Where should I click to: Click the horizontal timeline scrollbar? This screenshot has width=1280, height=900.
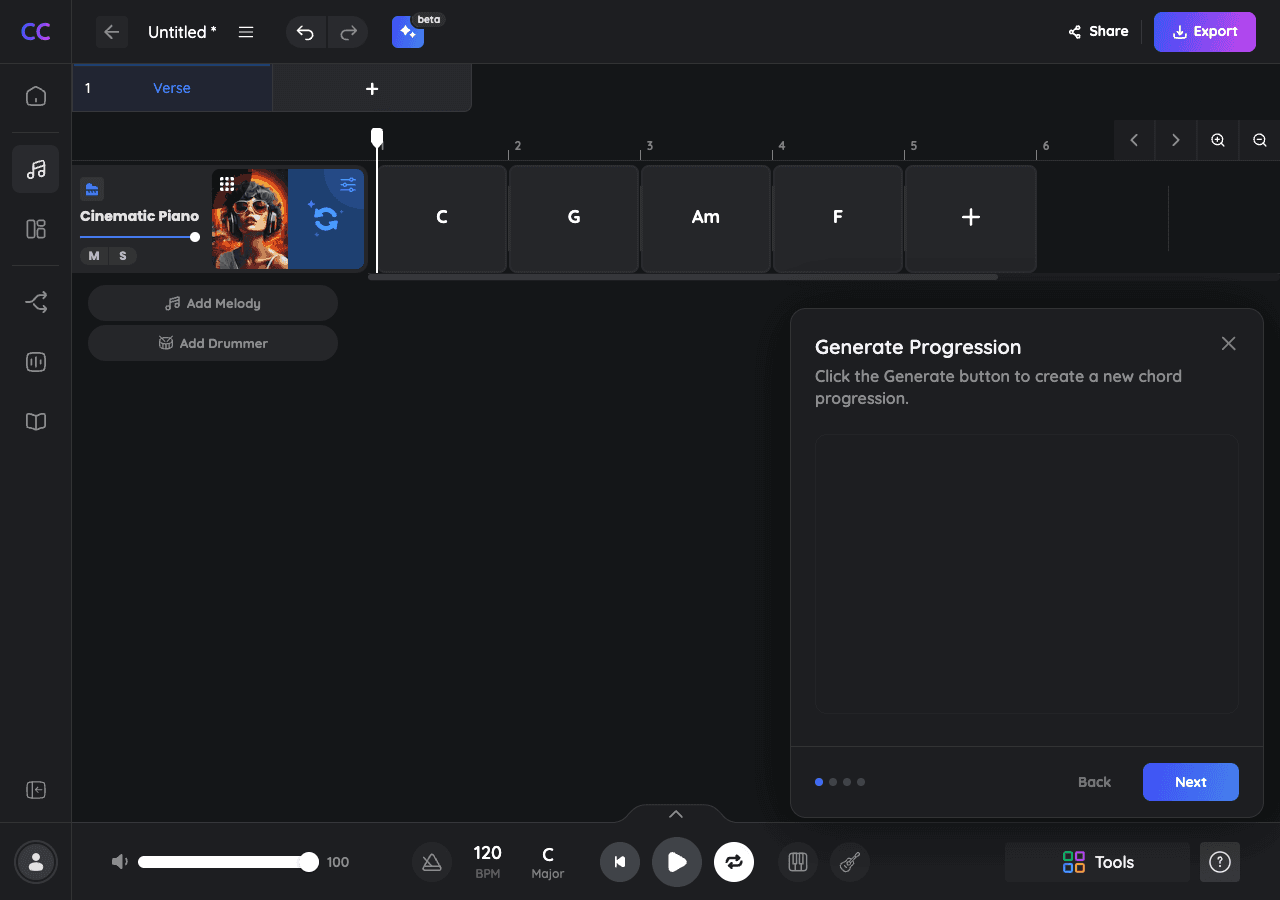683,277
